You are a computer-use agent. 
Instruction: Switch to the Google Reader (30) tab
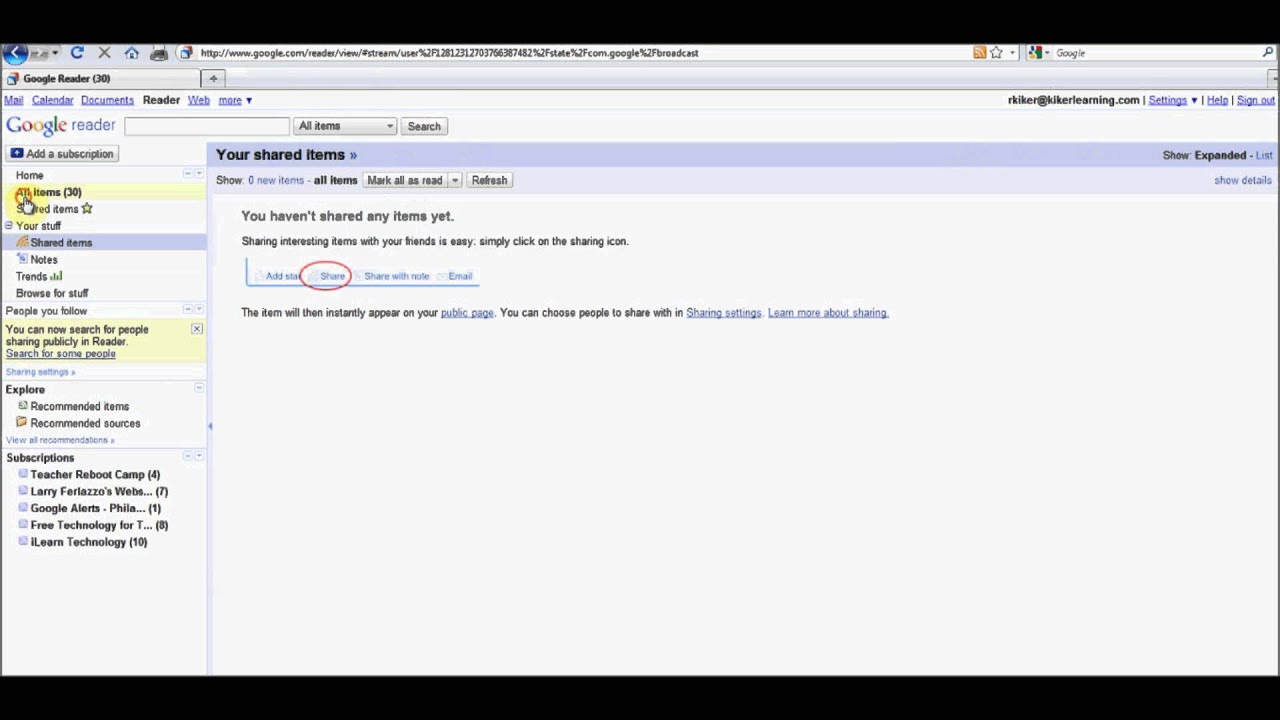pos(100,78)
